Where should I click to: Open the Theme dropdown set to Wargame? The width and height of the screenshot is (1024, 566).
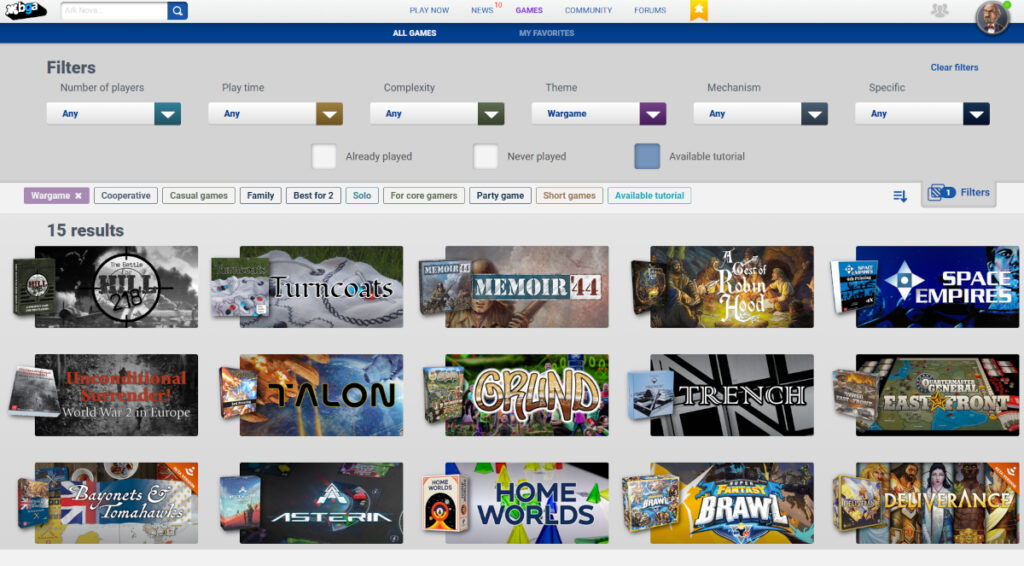652,114
